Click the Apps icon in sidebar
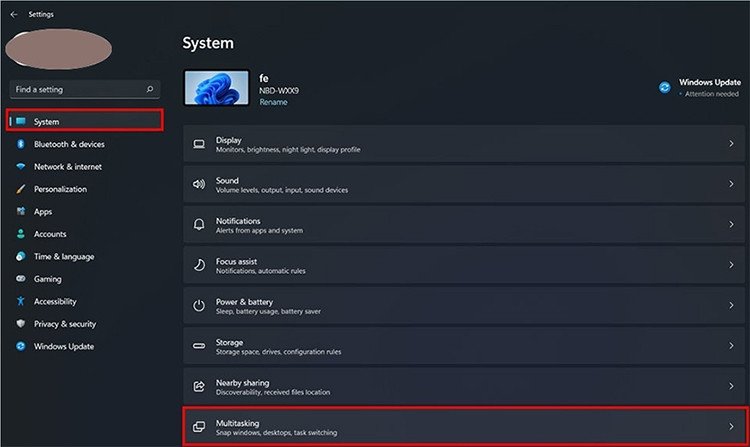 (x=21, y=211)
